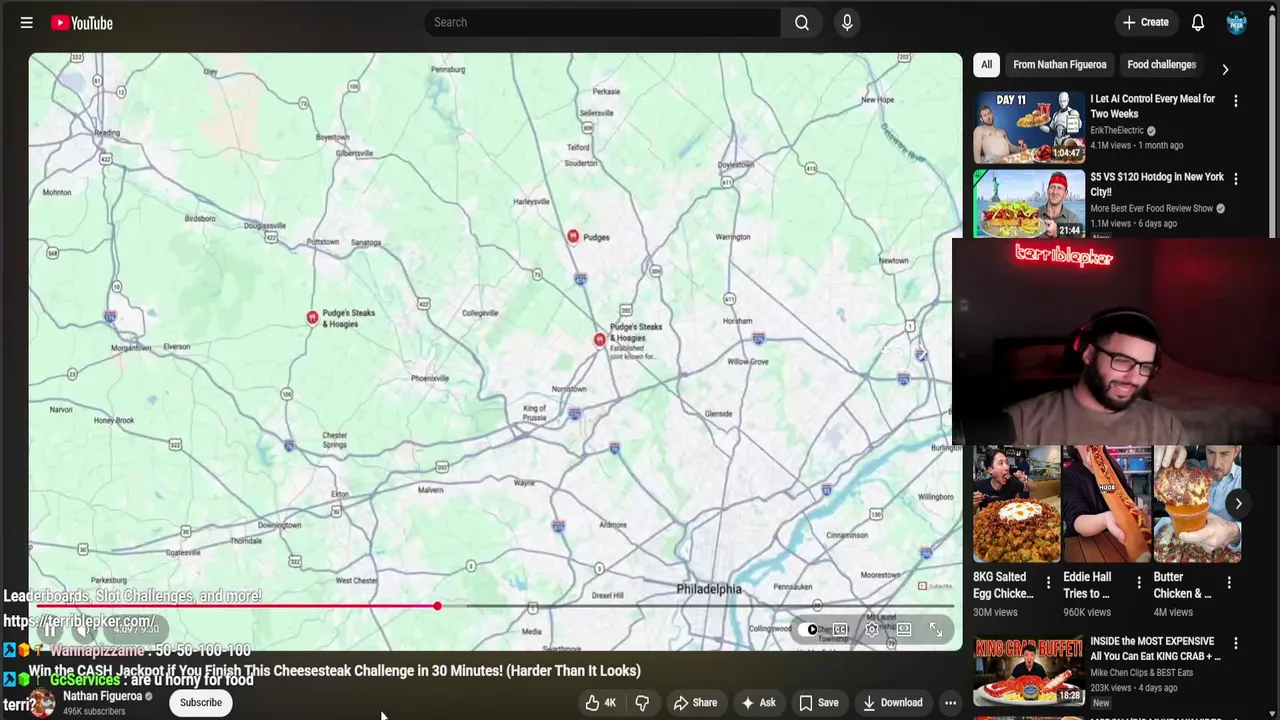Pause the video
Screen dimensions: 1280x720
point(49,629)
